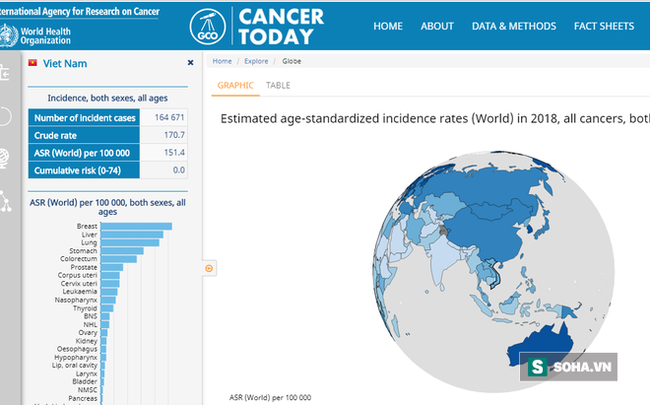The width and height of the screenshot is (650, 405).
Task: Click the Cervix uteri label
Action: point(79,284)
